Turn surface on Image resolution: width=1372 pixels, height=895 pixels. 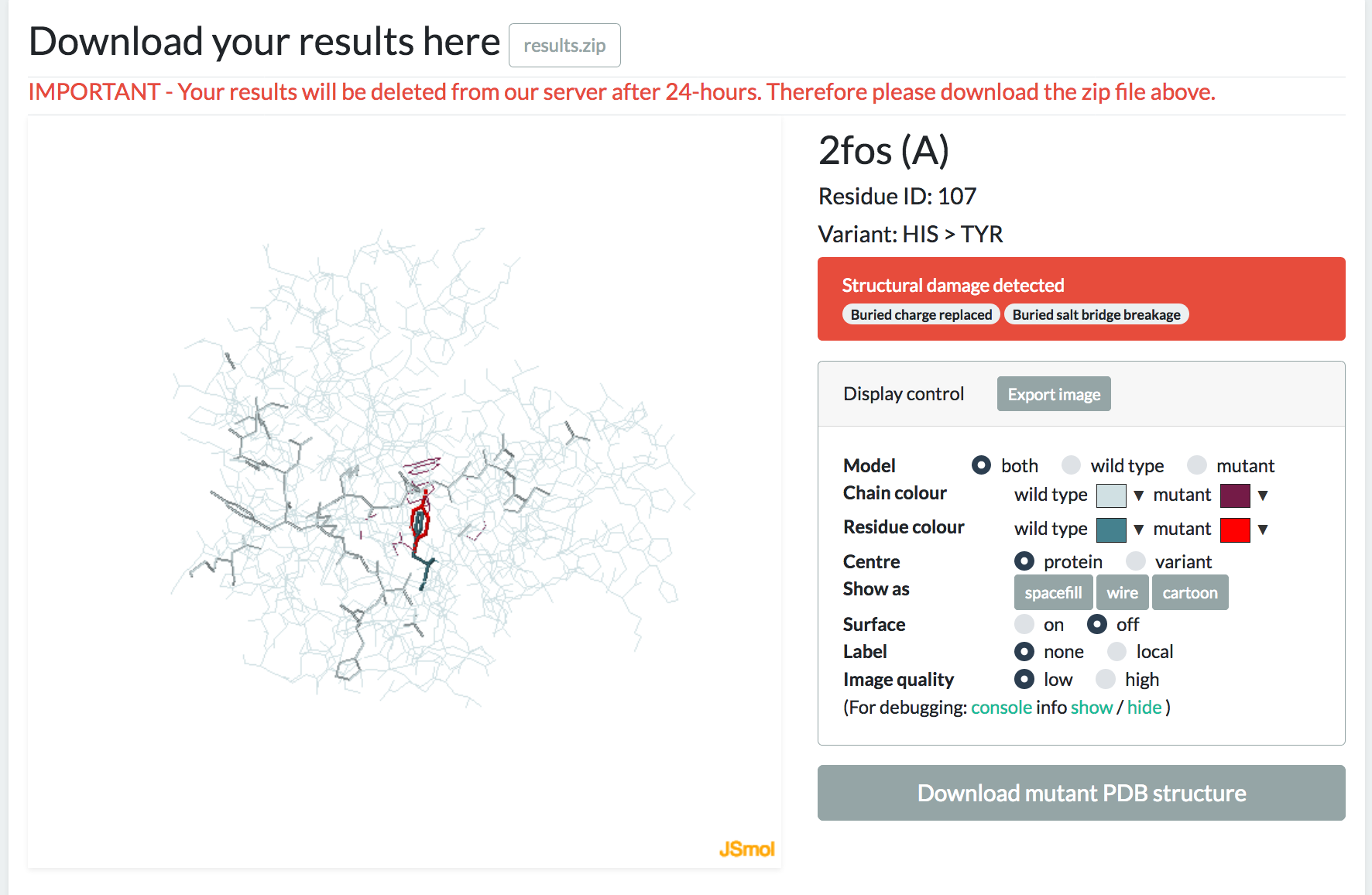pyautogui.click(x=1024, y=624)
